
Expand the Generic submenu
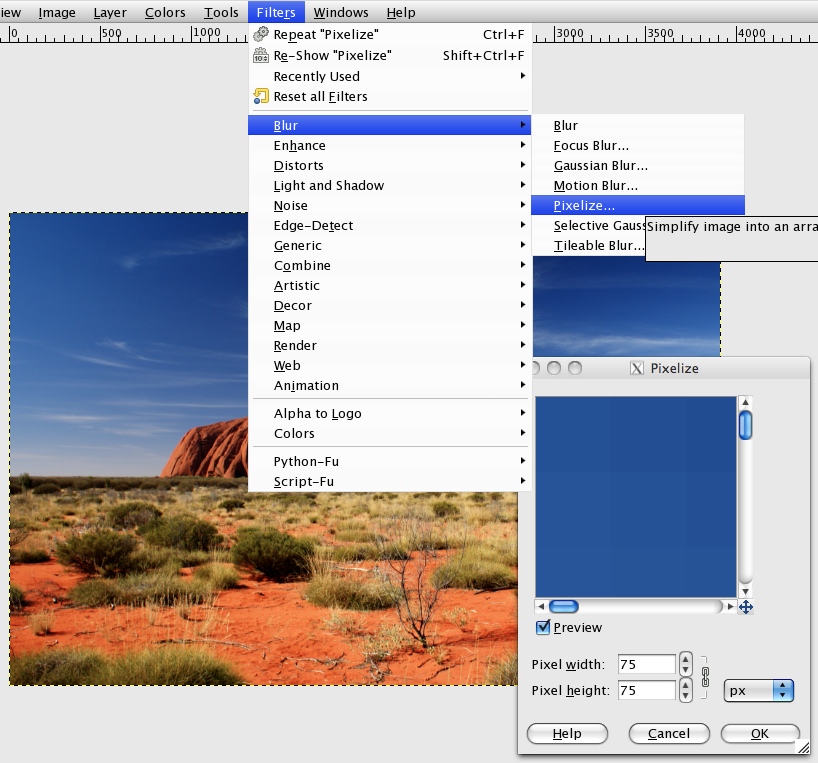click(x=390, y=245)
